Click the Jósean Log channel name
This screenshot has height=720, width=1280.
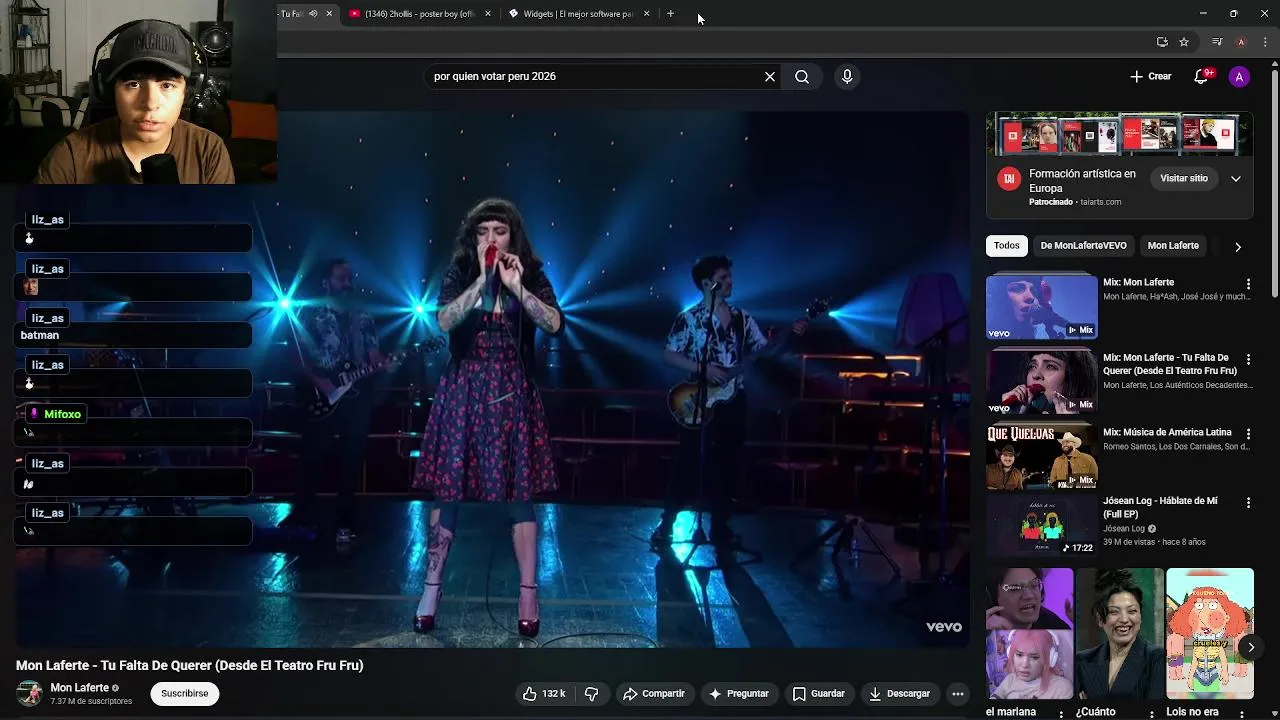(1123, 529)
